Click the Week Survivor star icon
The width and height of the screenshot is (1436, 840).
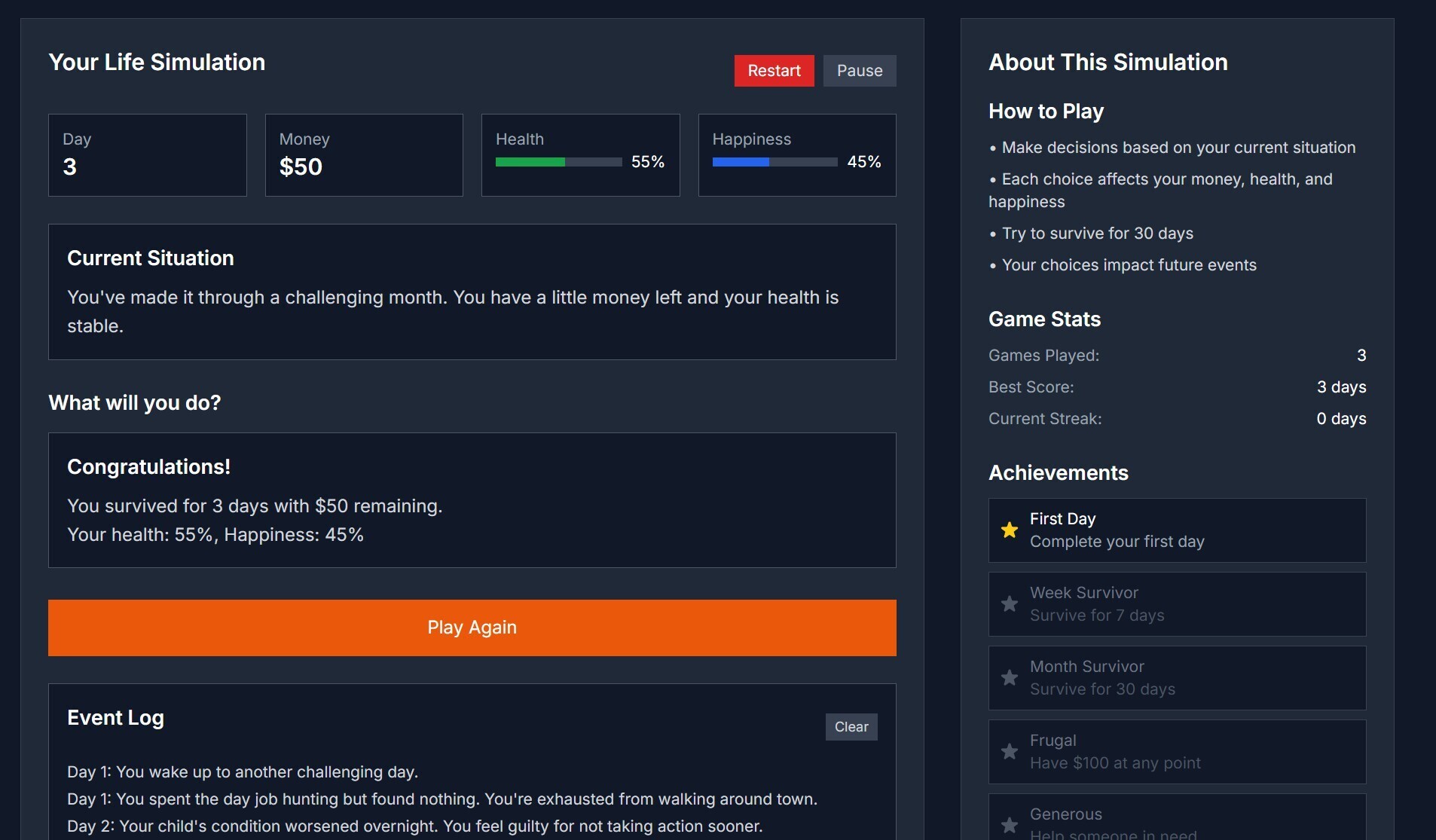click(x=1009, y=604)
